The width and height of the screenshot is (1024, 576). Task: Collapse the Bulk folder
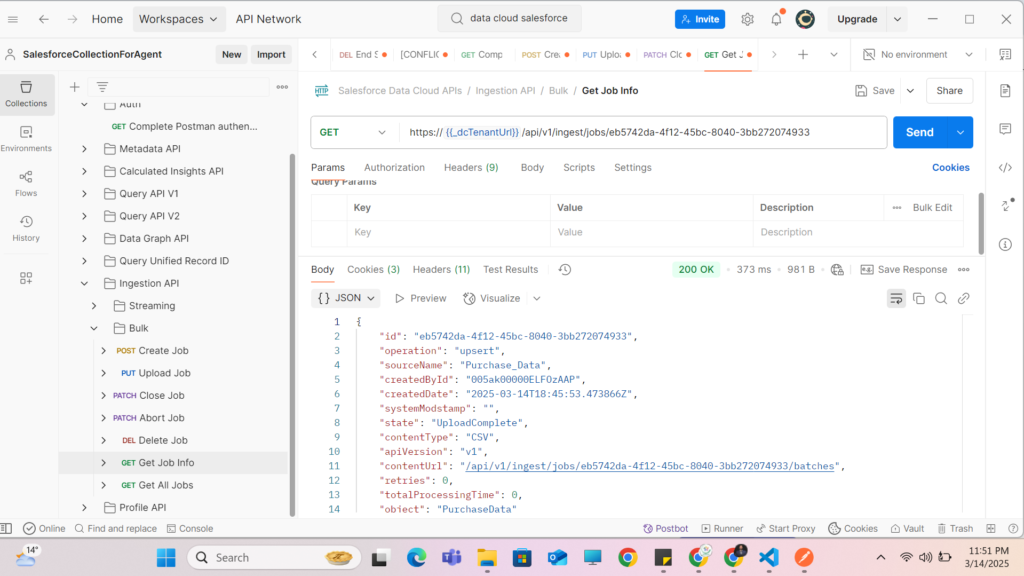click(x=94, y=328)
